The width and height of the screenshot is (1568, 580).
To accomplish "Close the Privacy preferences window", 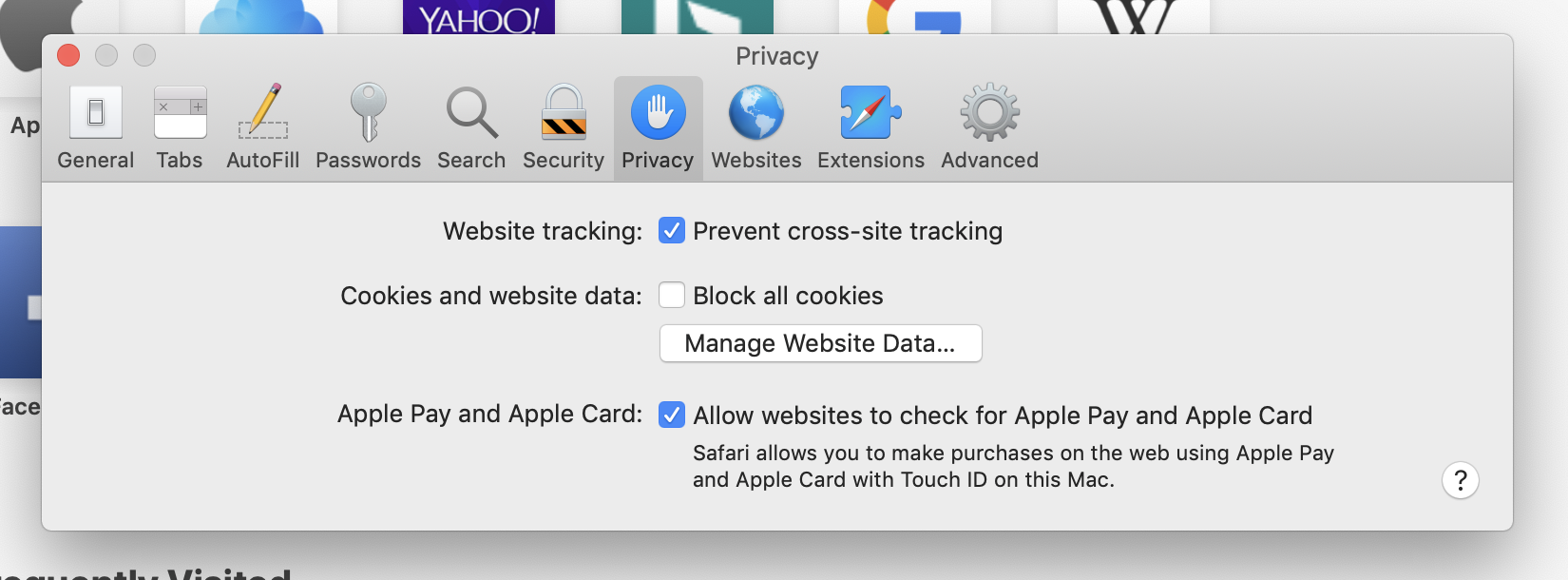I will click(x=68, y=55).
